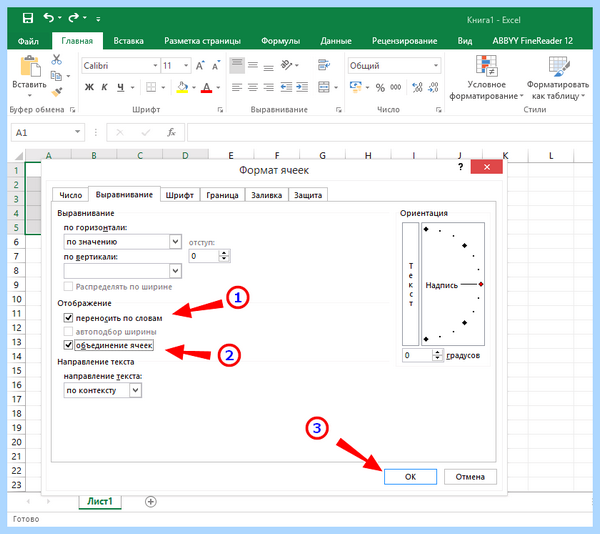Switch to the 'Шрифт' dialog tab
Viewport: 600px width, 534px height.
179,195
